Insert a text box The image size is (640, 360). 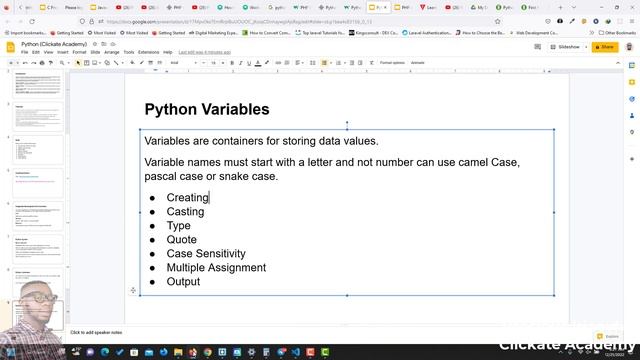click(87, 63)
